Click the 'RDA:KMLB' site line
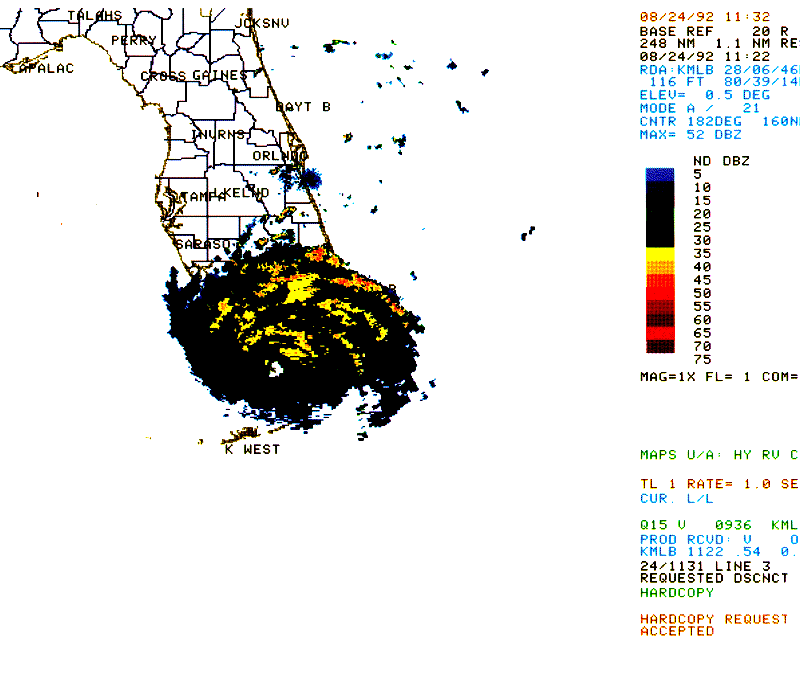800x686 pixels. coord(719,70)
